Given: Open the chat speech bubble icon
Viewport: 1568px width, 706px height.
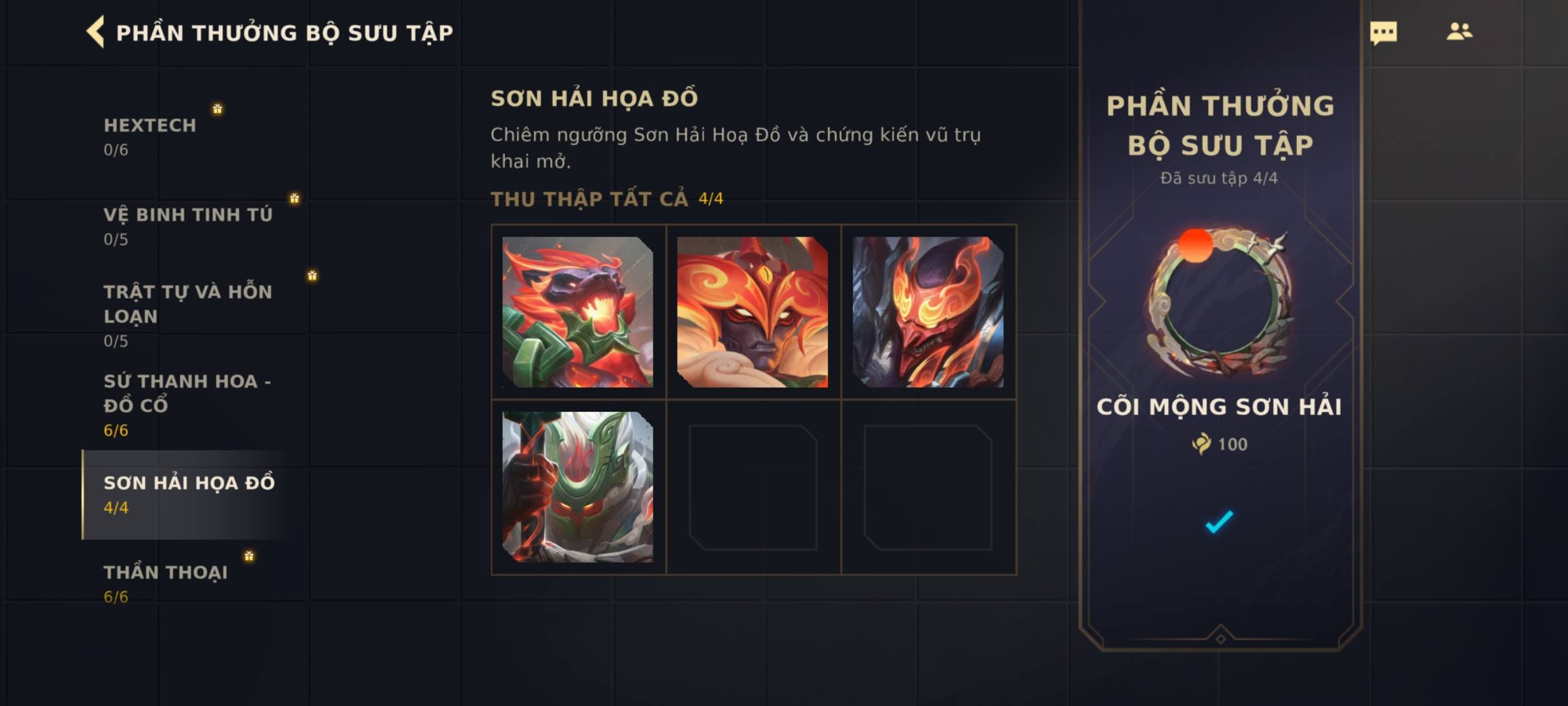Looking at the screenshot, I should [x=1383, y=33].
